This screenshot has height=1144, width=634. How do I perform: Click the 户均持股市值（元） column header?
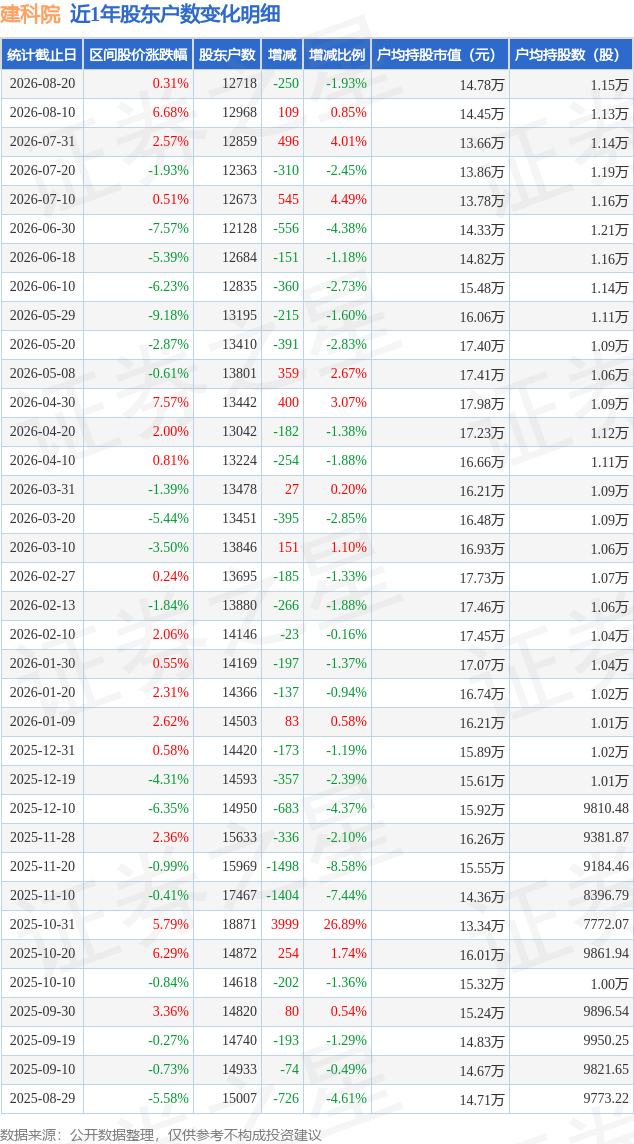click(x=439, y=55)
